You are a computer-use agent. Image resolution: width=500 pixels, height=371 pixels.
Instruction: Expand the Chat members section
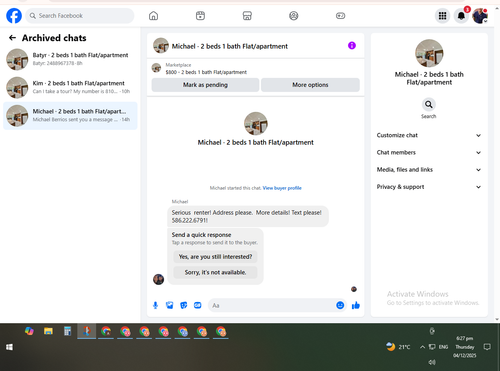pyautogui.click(x=429, y=153)
